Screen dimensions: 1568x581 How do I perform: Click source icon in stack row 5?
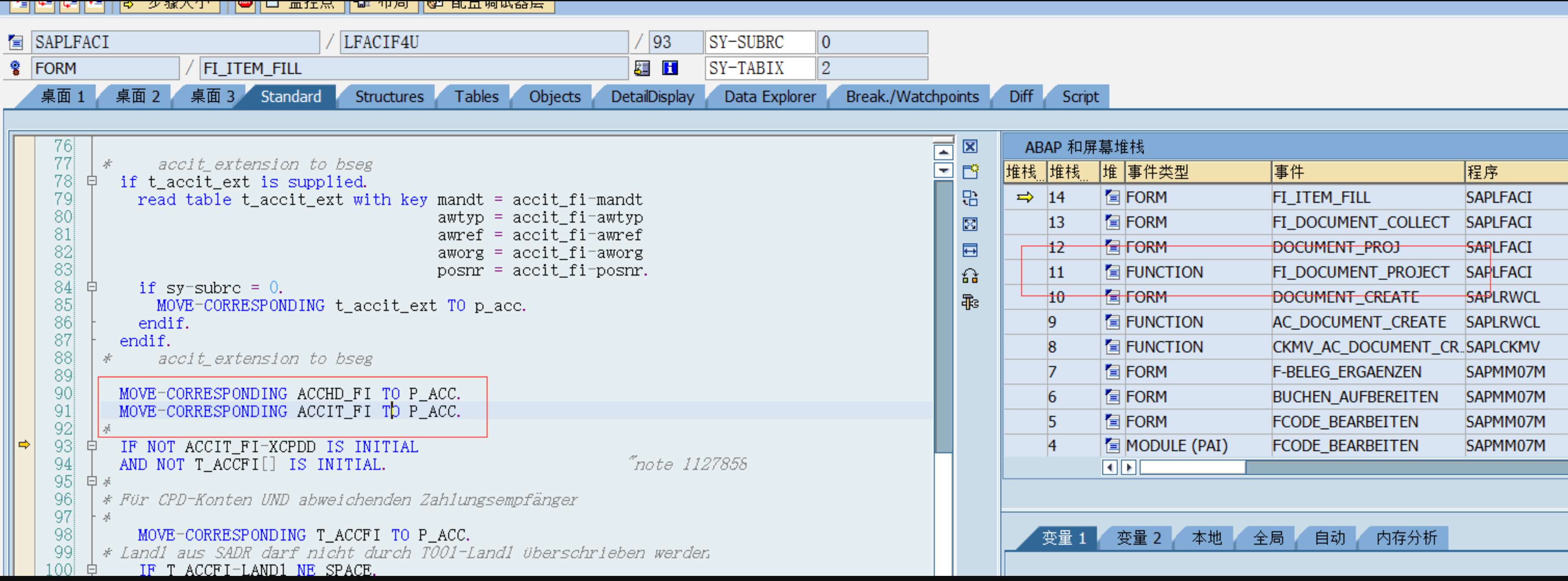tap(1112, 422)
